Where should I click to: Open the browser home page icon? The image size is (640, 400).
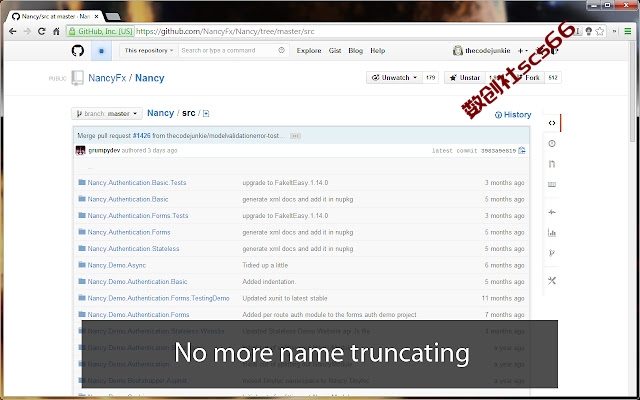pos(56,31)
